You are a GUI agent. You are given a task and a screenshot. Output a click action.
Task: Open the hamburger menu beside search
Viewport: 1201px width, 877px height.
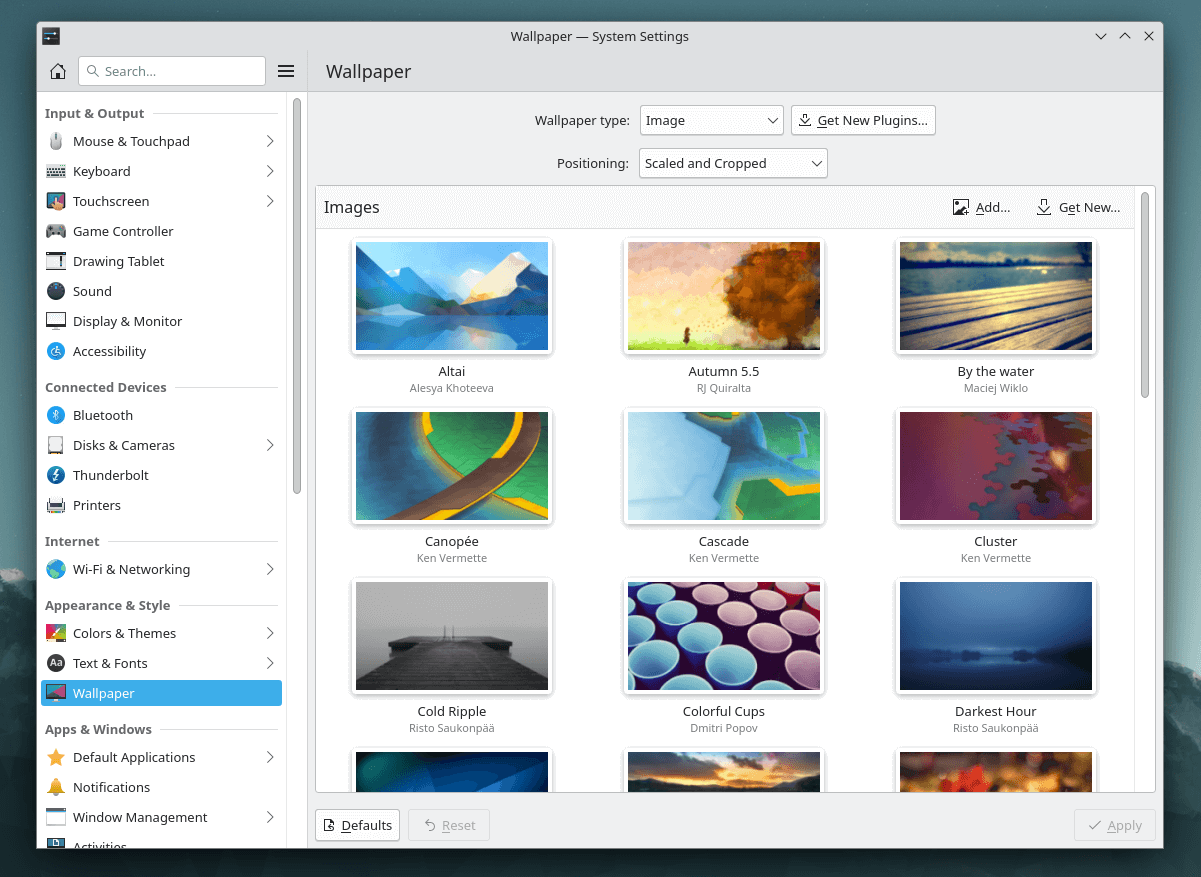(286, 71)
